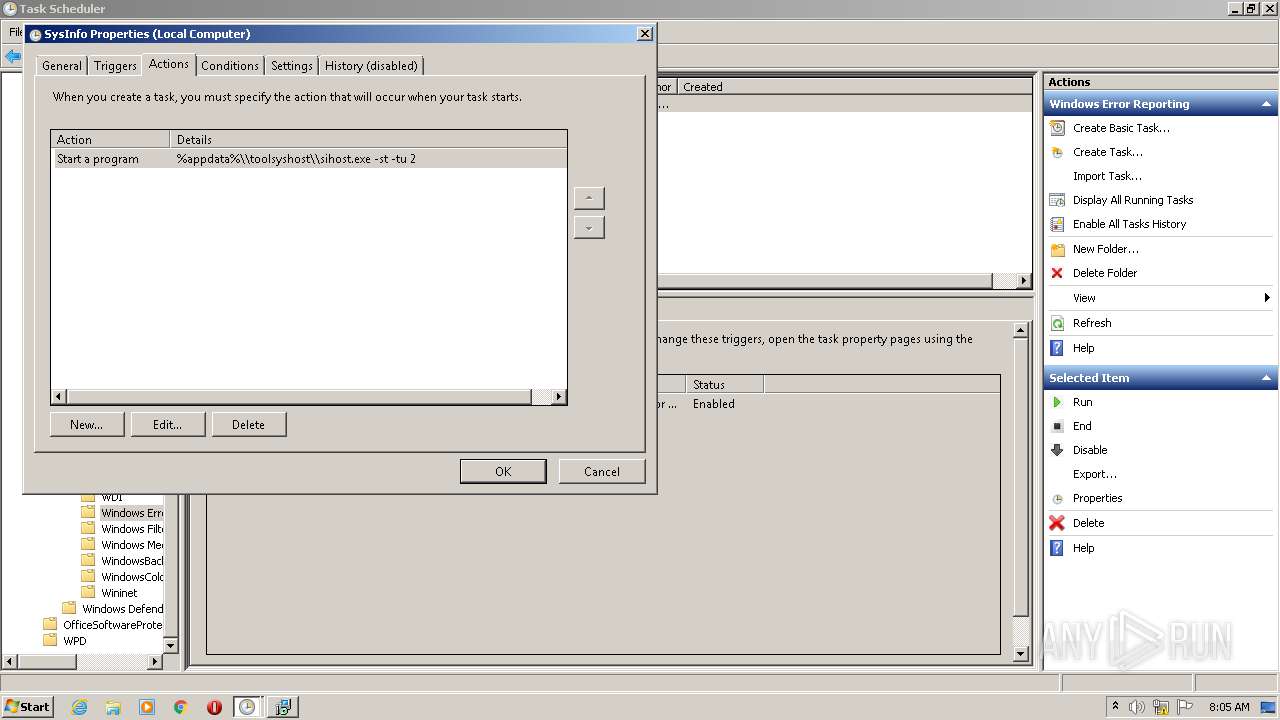This screenshot has width=1280, height=720.
Task: Click the green Run icon
Action: pyautogui.click(x=1057, y=402)
